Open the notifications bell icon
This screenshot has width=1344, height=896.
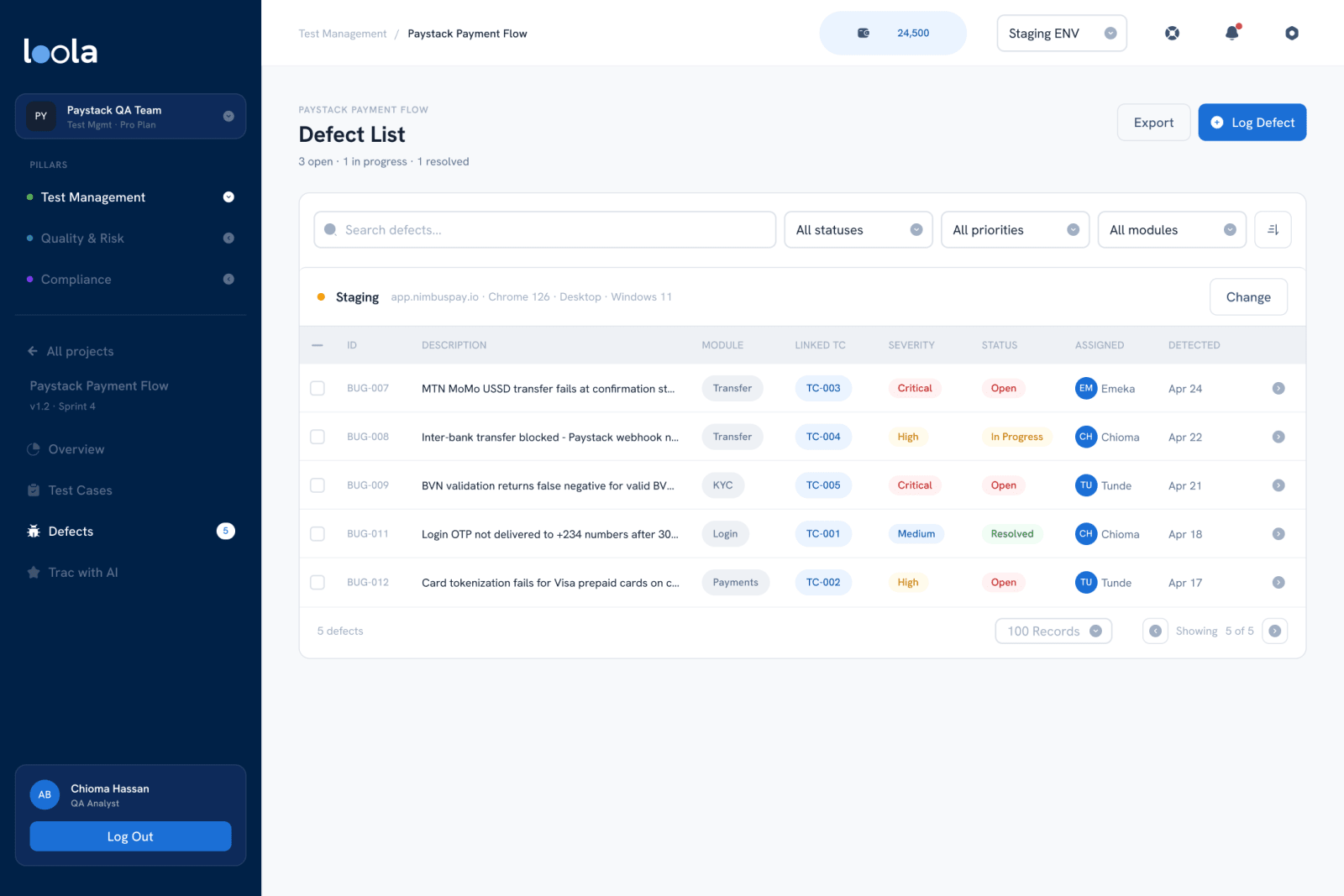(x=1231, y=33)
